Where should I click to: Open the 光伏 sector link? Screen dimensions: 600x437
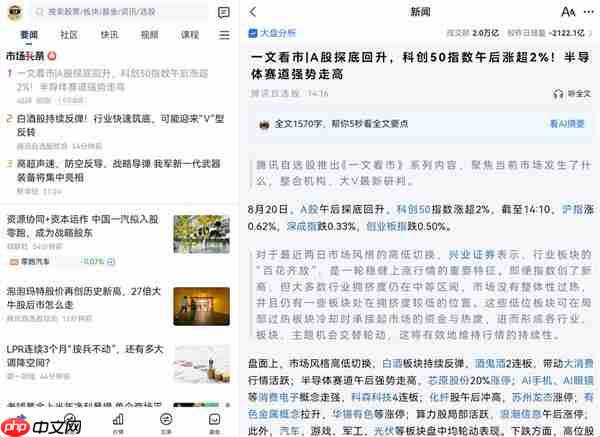point(383,431)
